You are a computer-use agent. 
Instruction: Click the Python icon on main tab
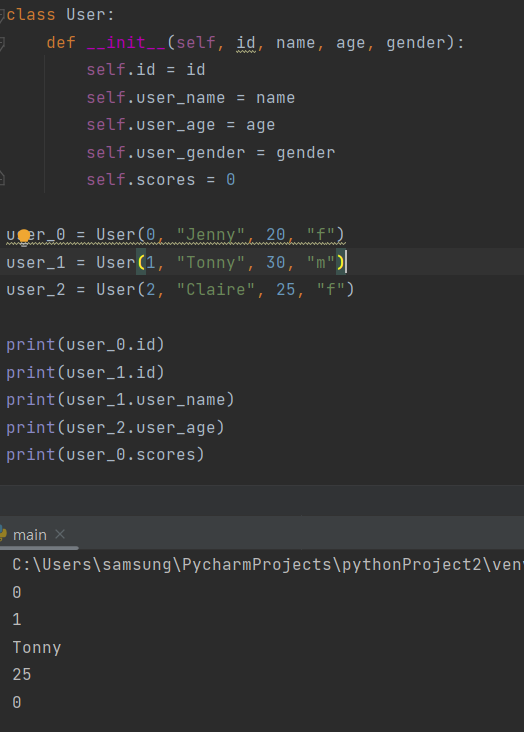[3, 534]
